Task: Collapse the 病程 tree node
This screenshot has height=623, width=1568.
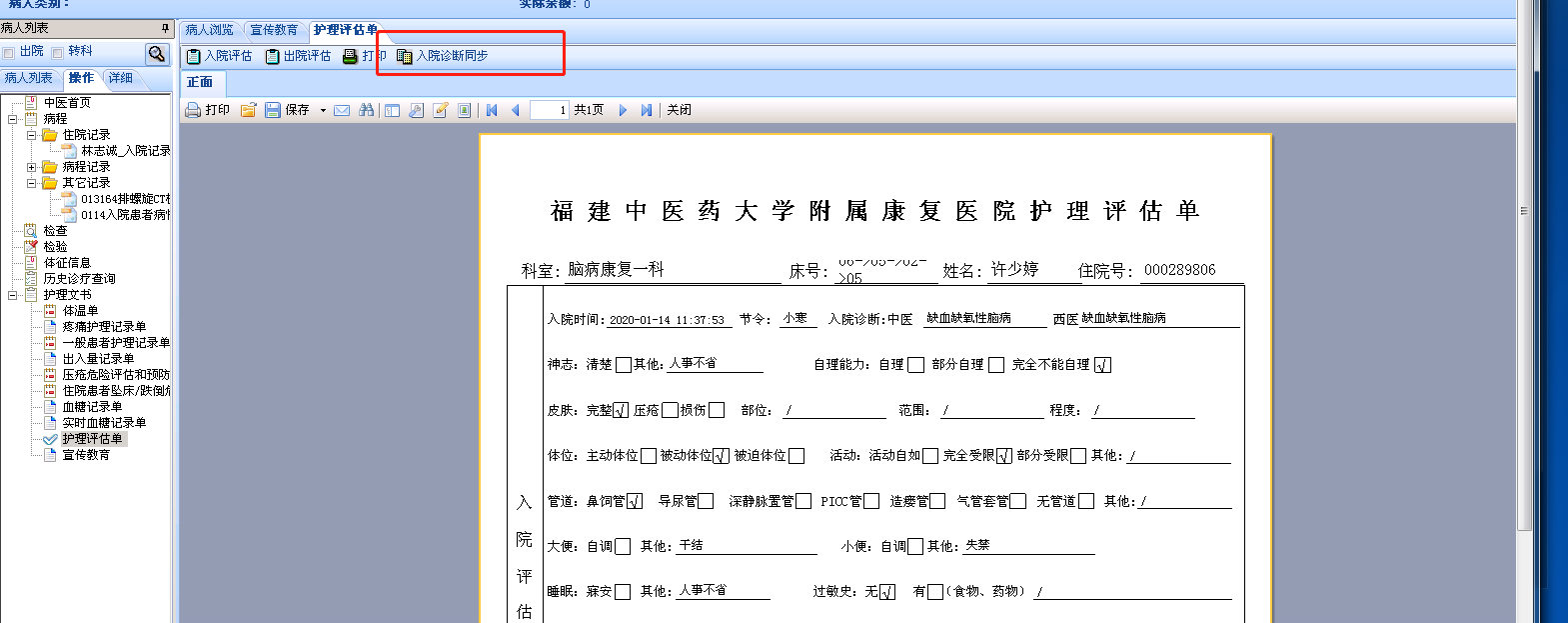Action: tap(13, 119)
